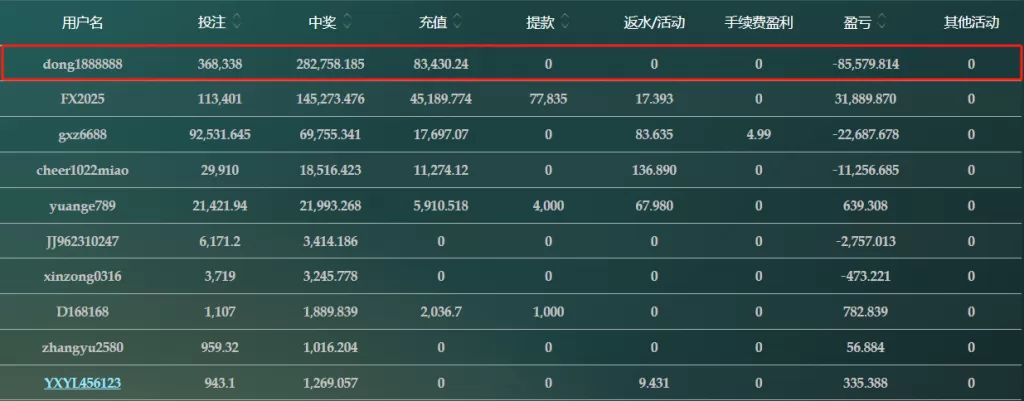Click the yuange789 username
The image size is (1024, 401).
(x=82, y=206)
